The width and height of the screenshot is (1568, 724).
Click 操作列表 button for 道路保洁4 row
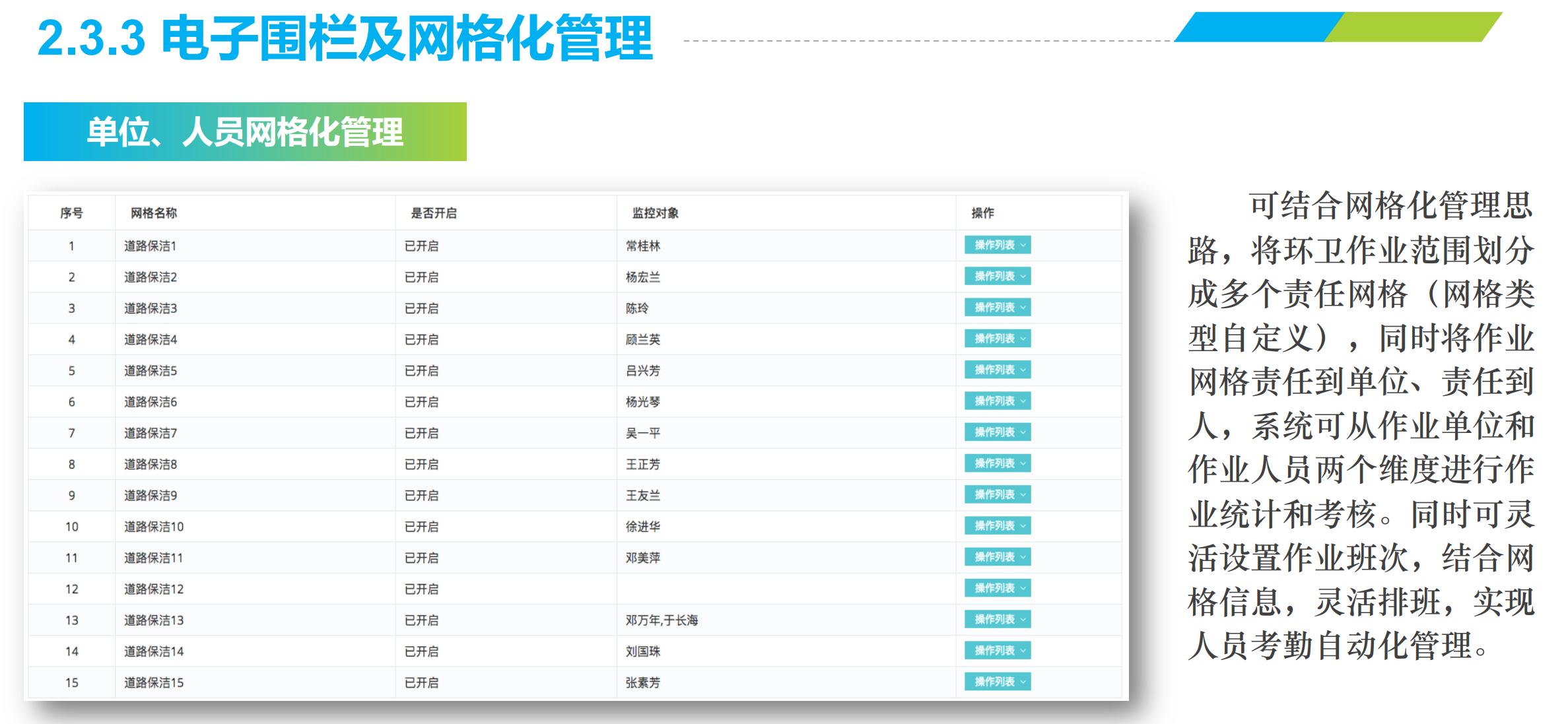pos(997,339)
